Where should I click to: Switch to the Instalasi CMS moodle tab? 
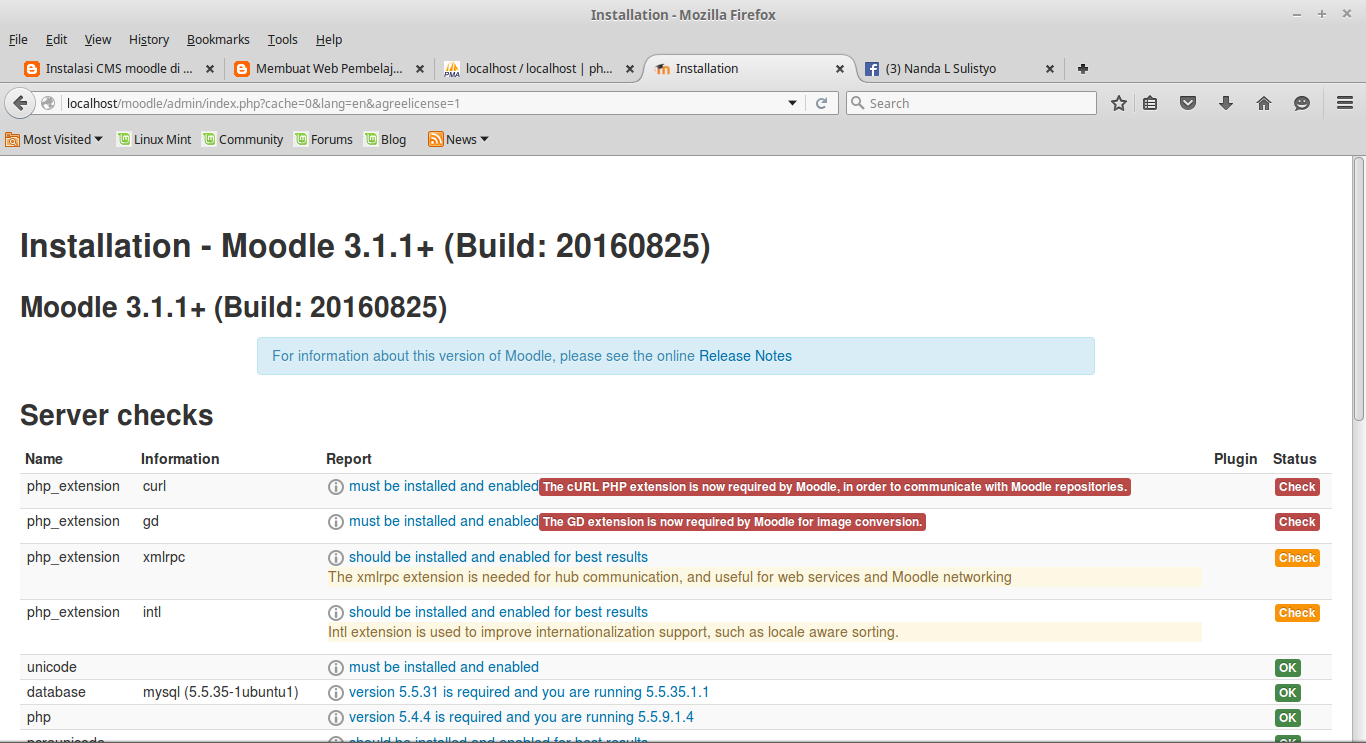coord(119,69)
